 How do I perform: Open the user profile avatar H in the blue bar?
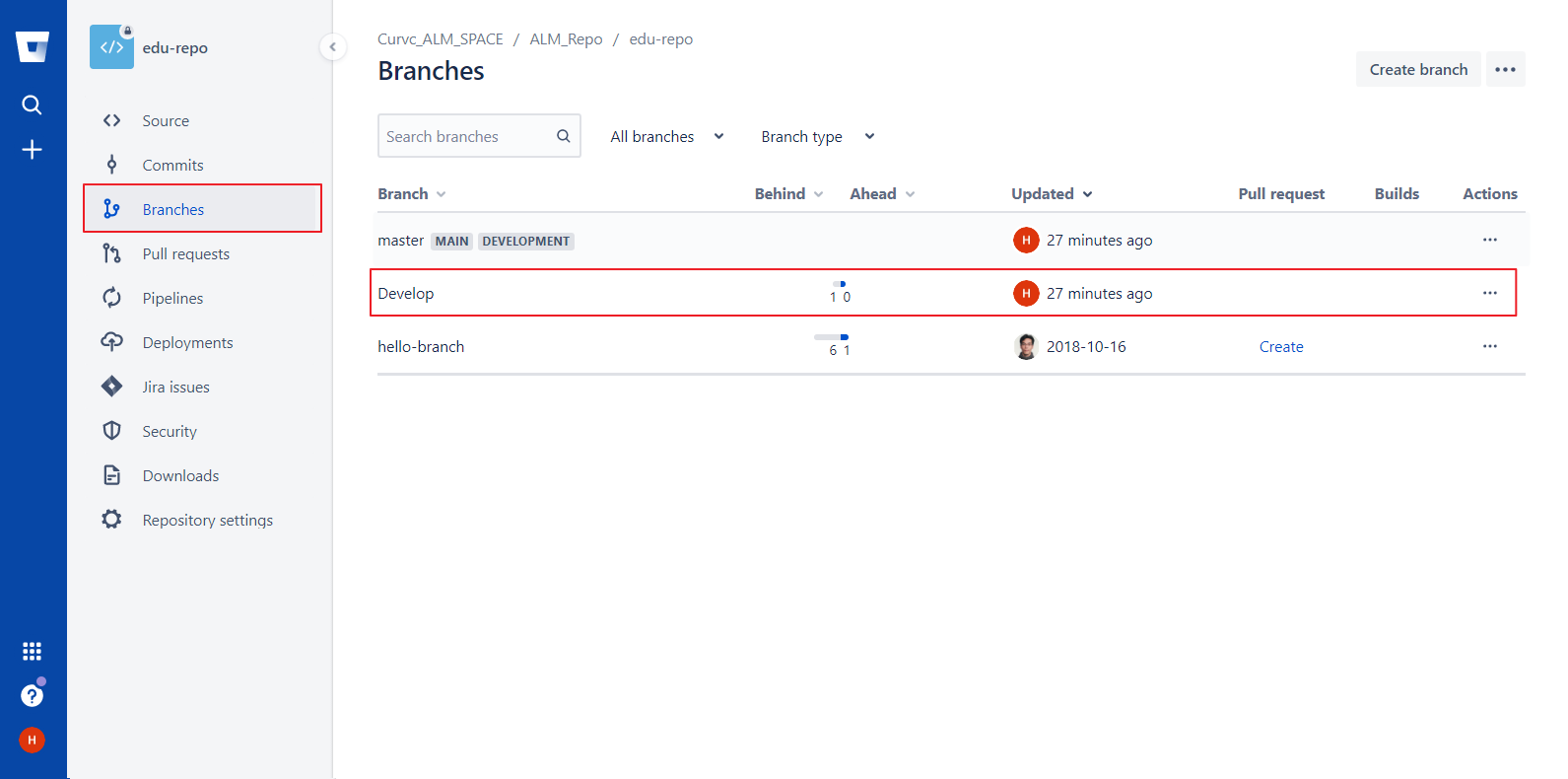coord(32,740)
